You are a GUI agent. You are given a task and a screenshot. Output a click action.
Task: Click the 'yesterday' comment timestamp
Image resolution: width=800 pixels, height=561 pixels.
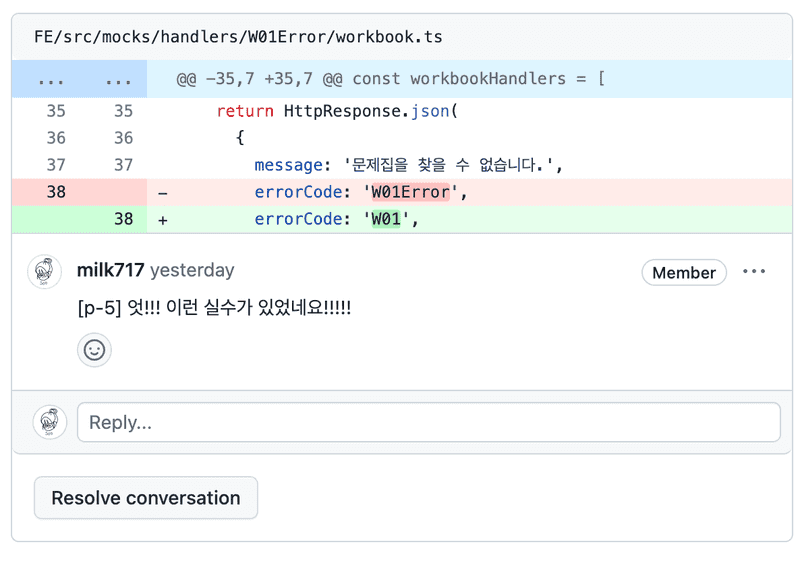192,270
